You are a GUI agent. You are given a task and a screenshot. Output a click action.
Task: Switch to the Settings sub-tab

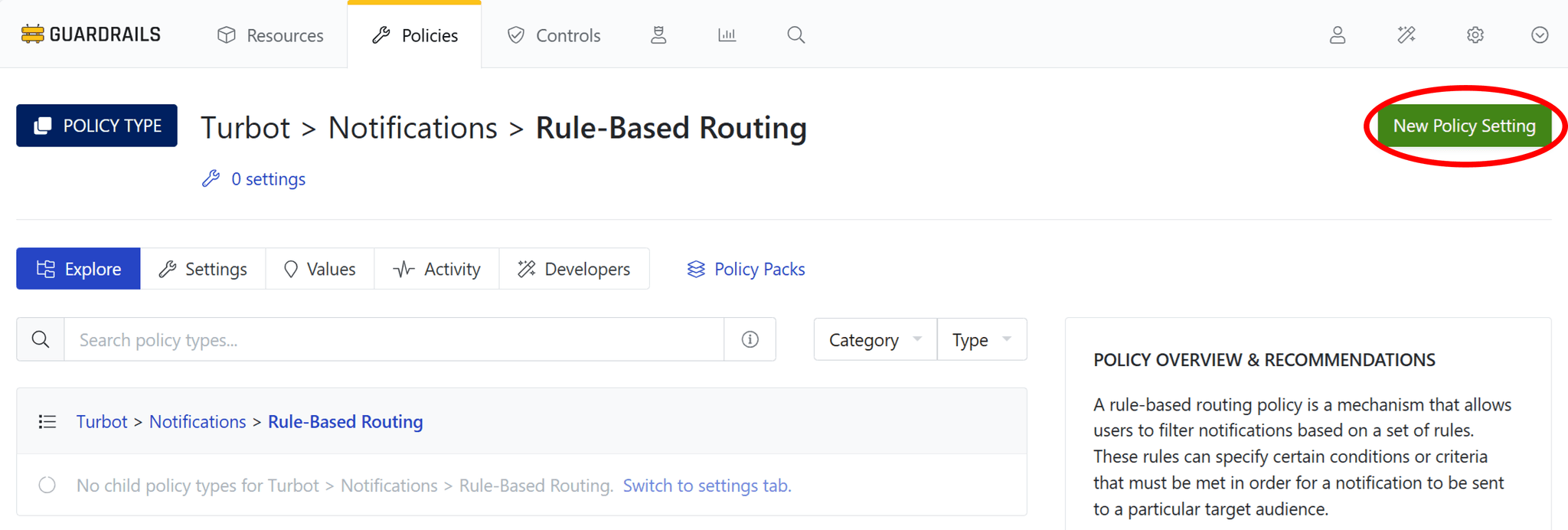[x=203, y=269]
